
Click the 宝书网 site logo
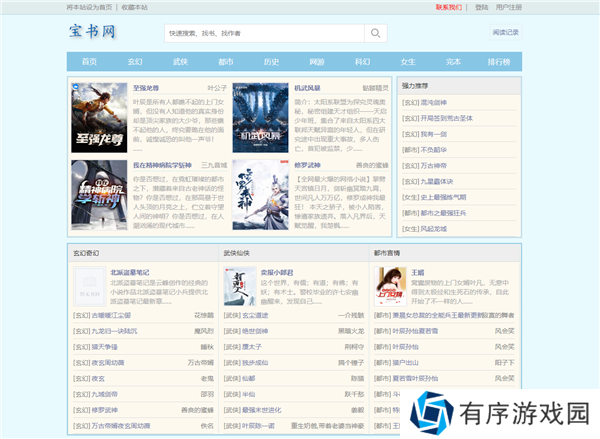click(x=92, y=31)
